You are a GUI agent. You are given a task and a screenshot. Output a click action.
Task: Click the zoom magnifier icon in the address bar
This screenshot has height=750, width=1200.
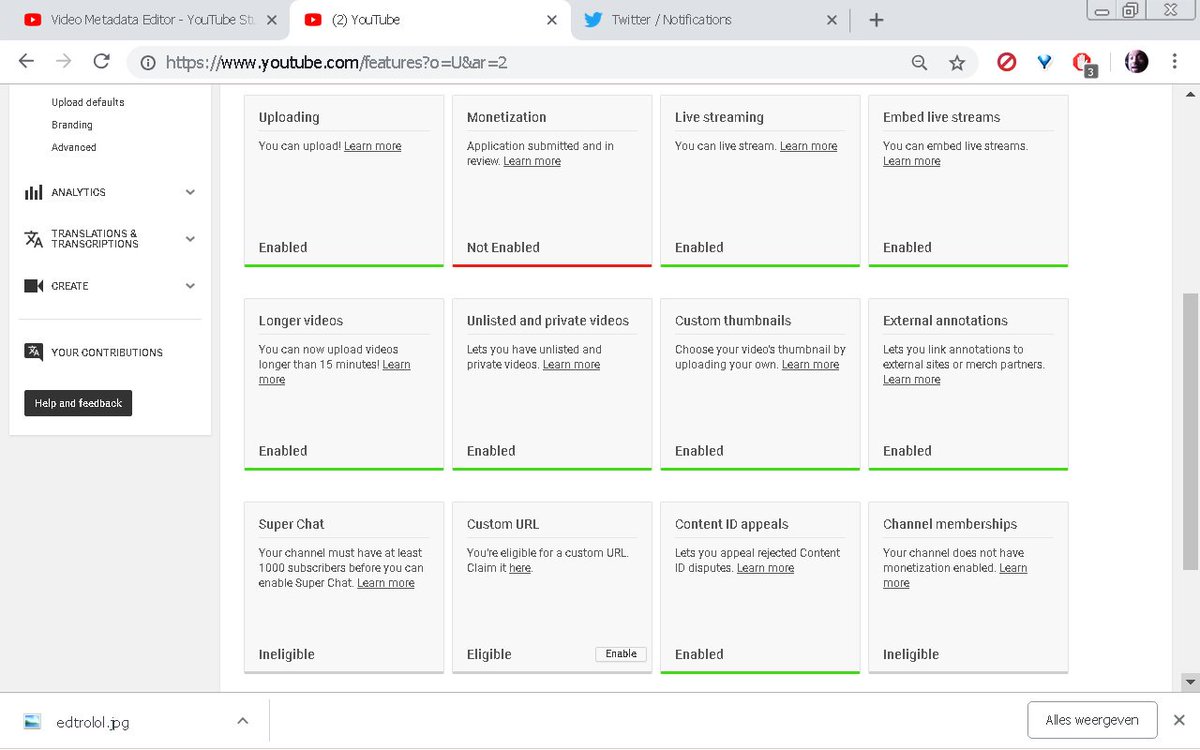919,63
